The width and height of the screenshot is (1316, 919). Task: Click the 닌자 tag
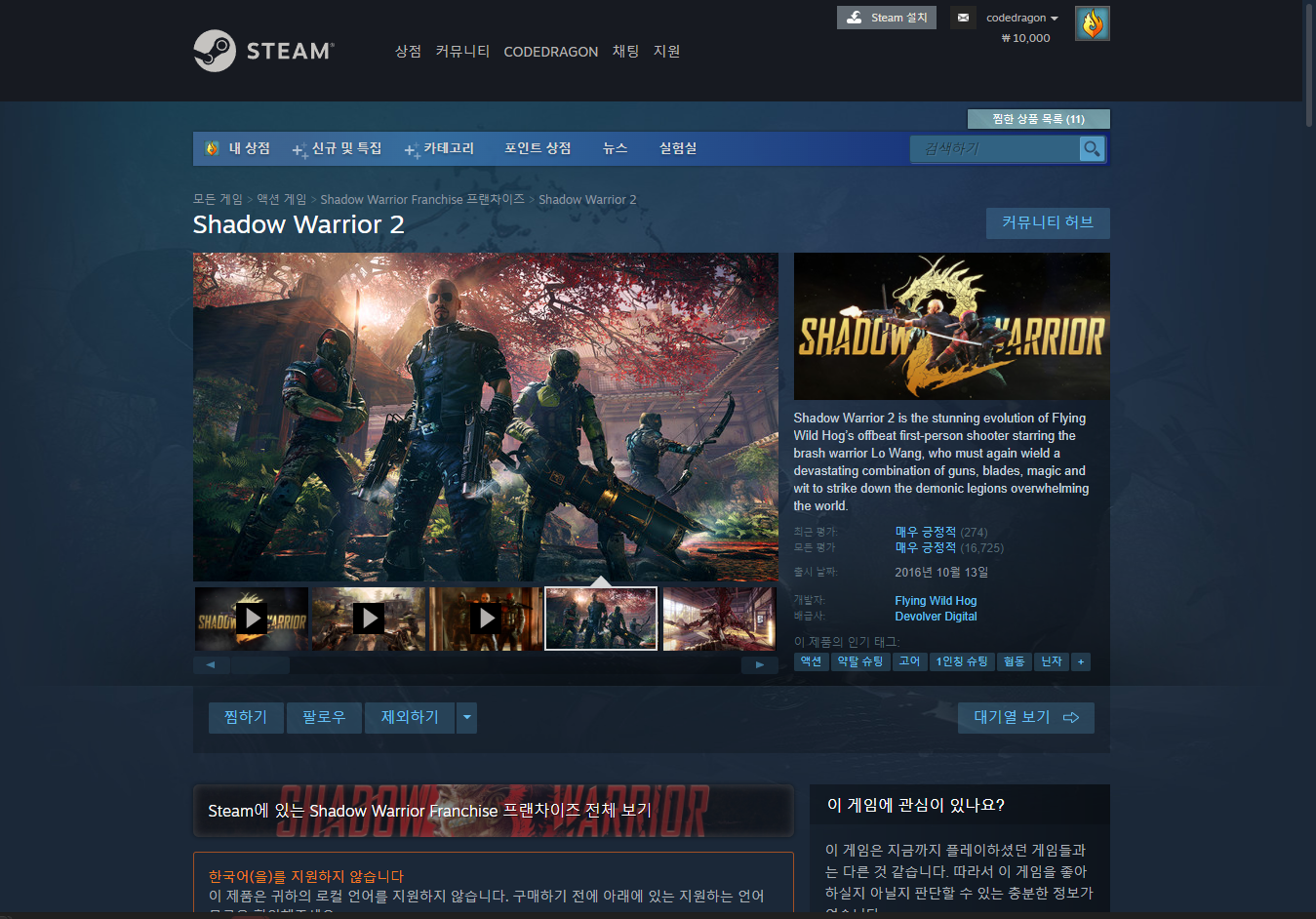coord(1052,662)
